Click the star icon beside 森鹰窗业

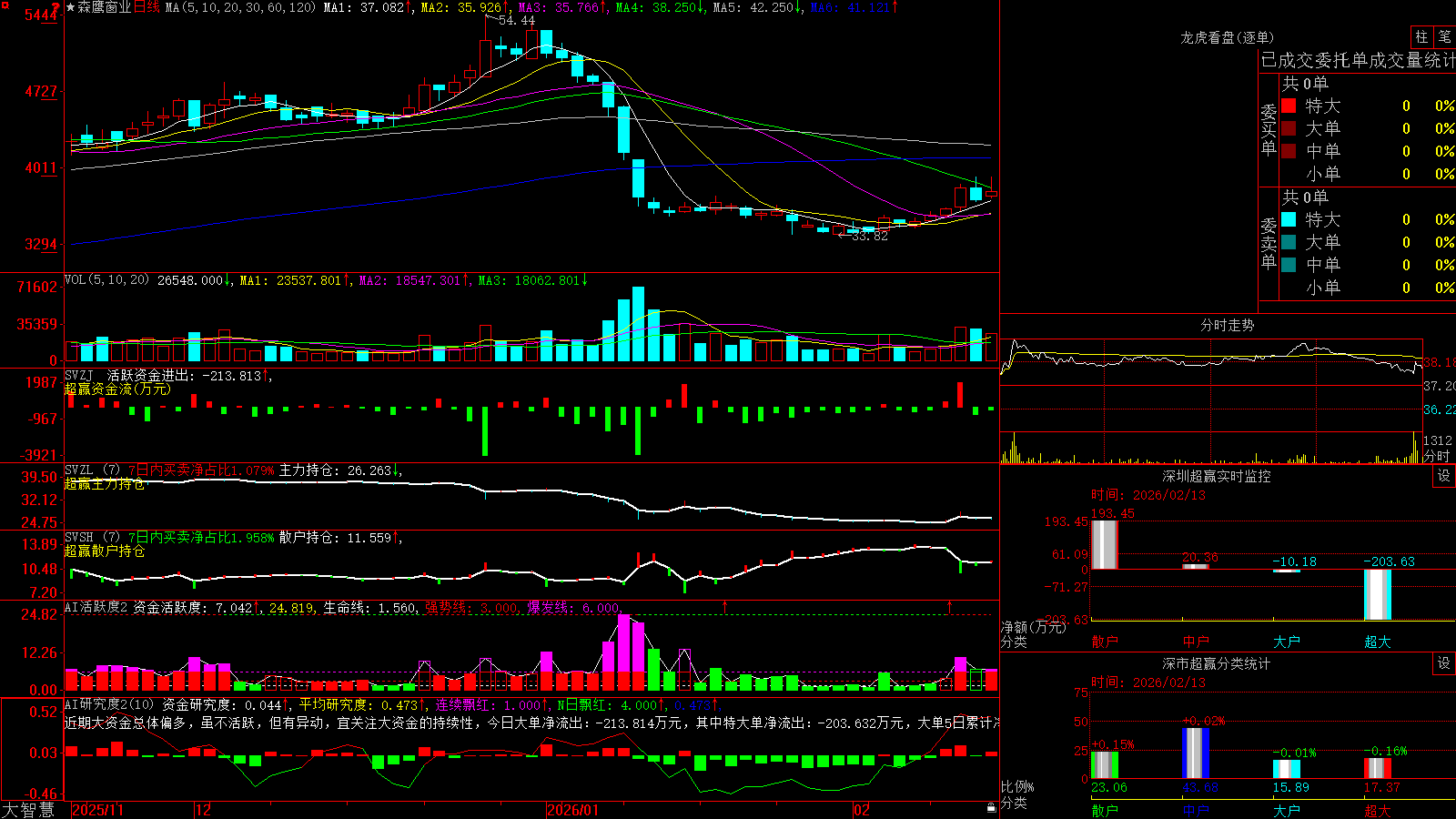tap(71, 7)
